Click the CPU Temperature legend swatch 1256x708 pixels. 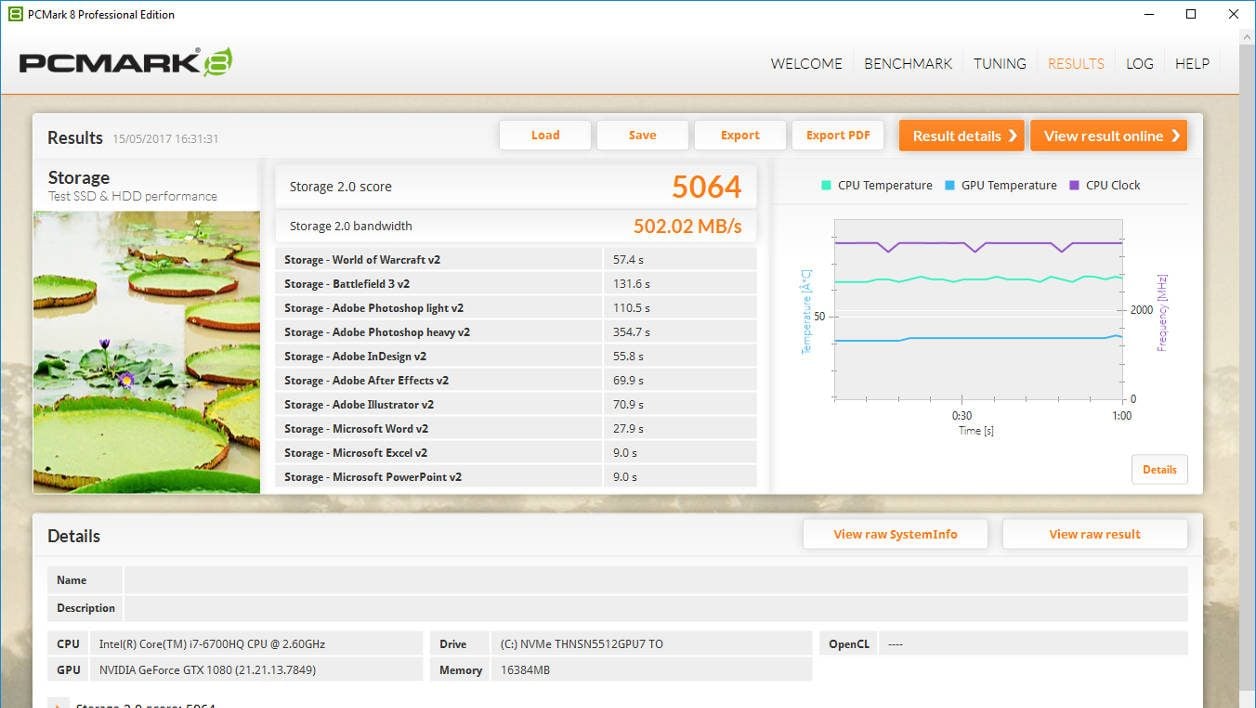click(826, 185)
